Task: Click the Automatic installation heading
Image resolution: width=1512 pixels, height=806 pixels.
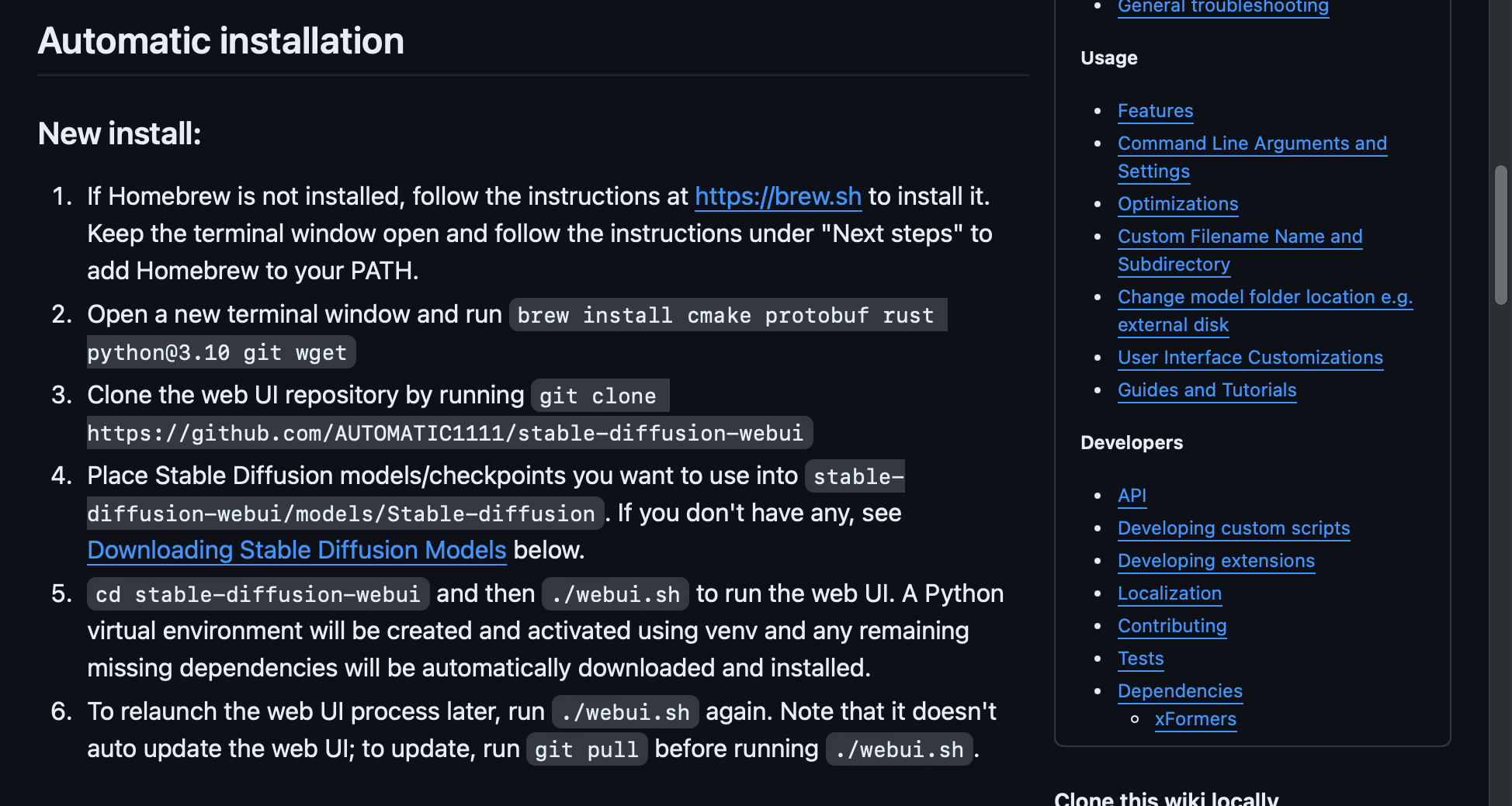Action: pyautogui.click(x=221, y=41)
